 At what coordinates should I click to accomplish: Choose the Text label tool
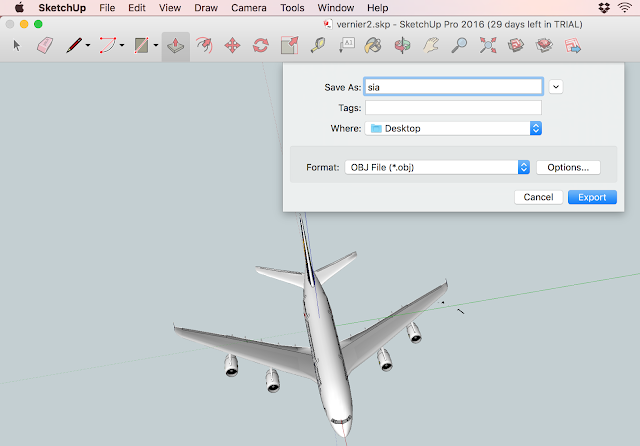click(x=347, y=45)
